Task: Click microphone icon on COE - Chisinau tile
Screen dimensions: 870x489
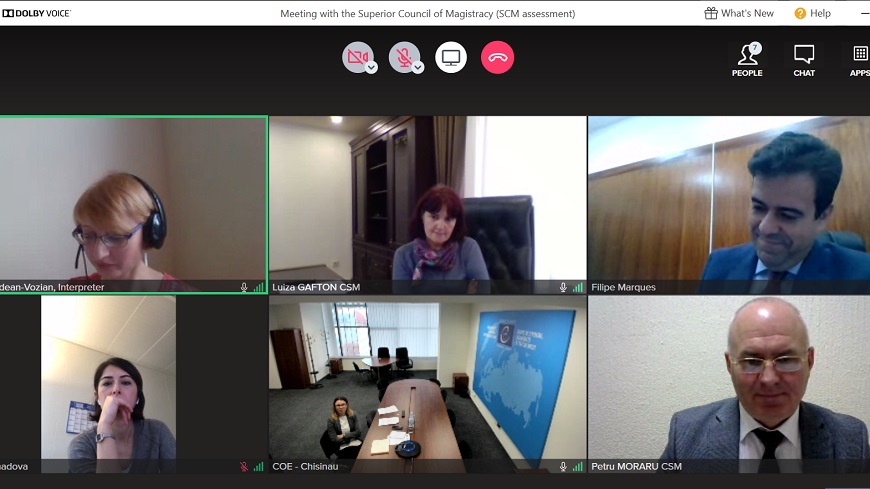Action: coord(563,466)
